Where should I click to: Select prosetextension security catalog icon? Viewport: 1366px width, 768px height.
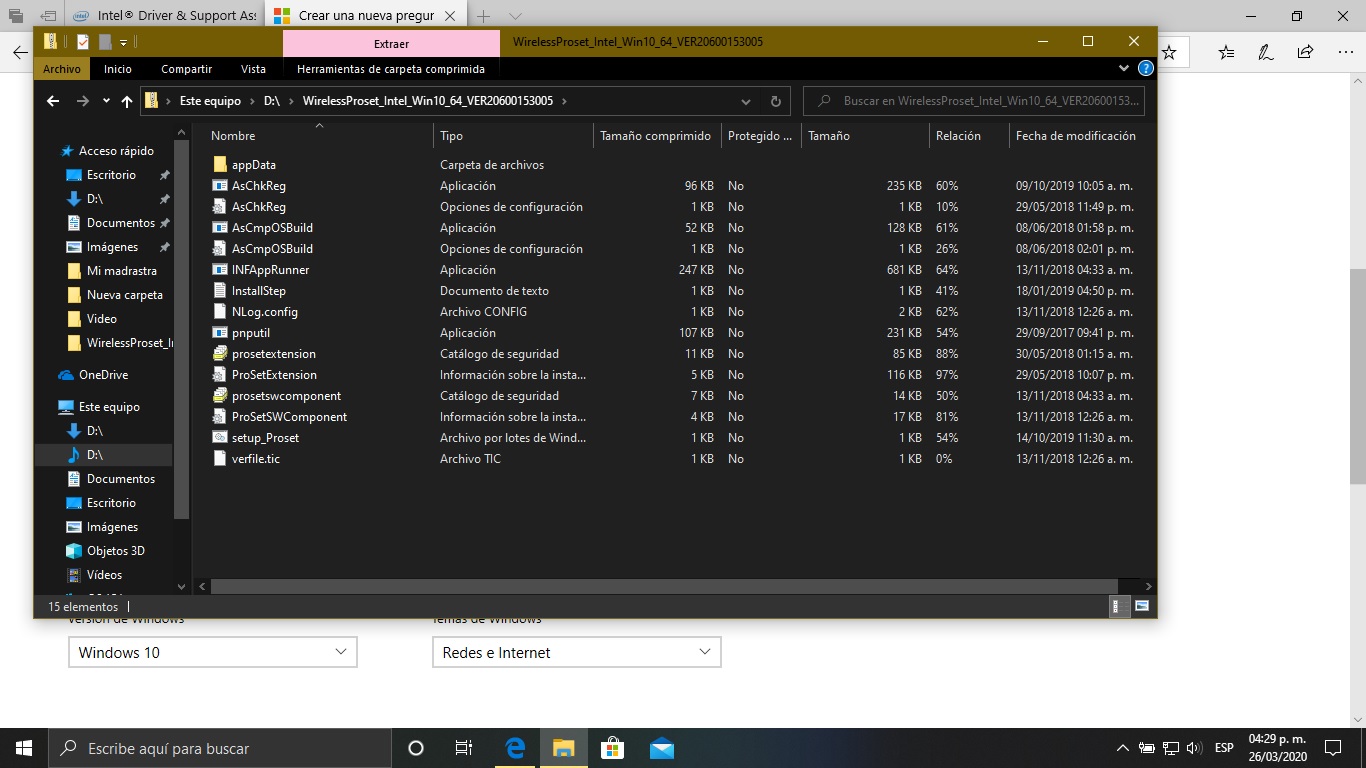pos(221,353)
